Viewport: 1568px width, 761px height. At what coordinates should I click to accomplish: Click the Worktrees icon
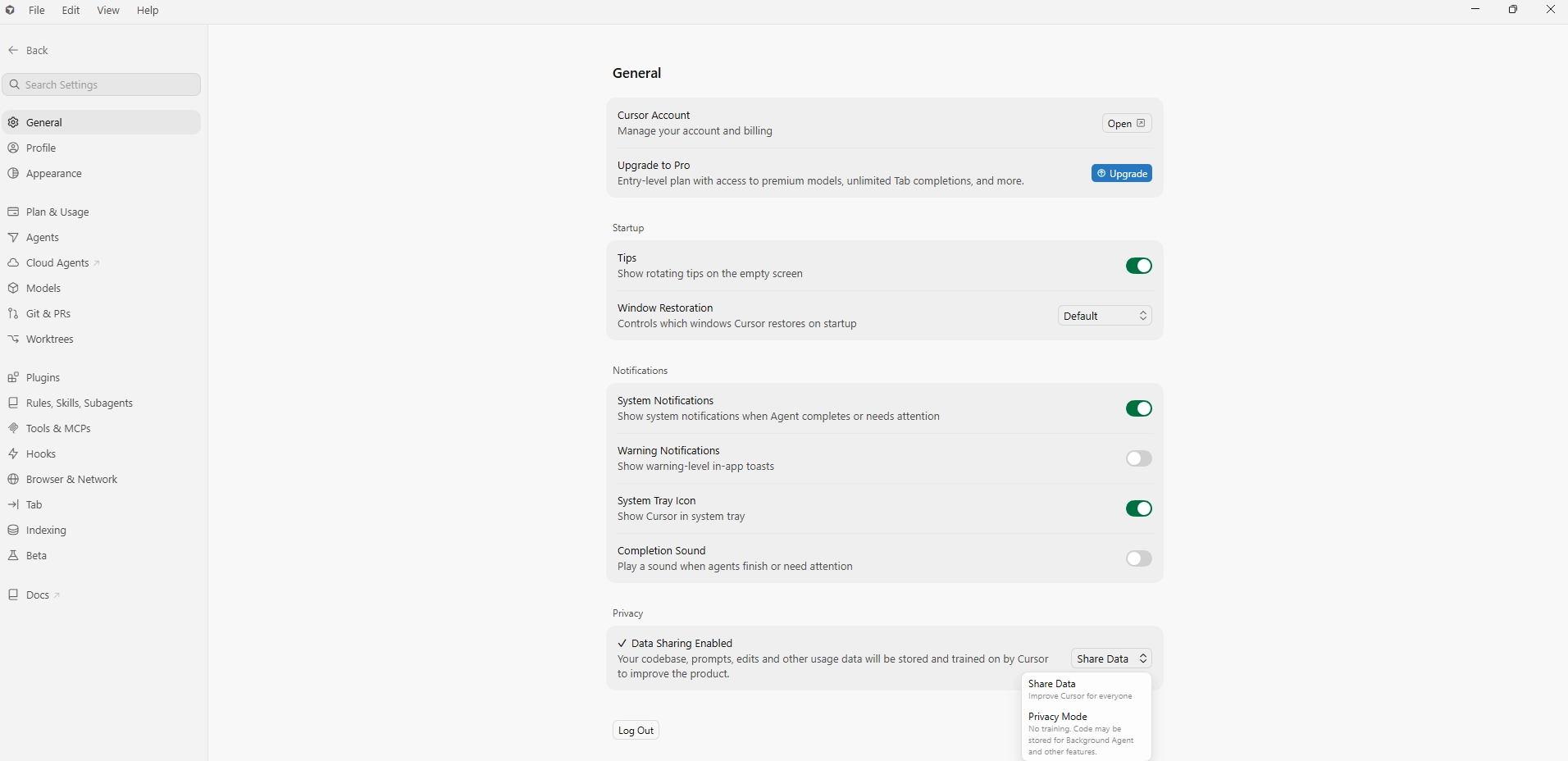[x=13, y=339]
